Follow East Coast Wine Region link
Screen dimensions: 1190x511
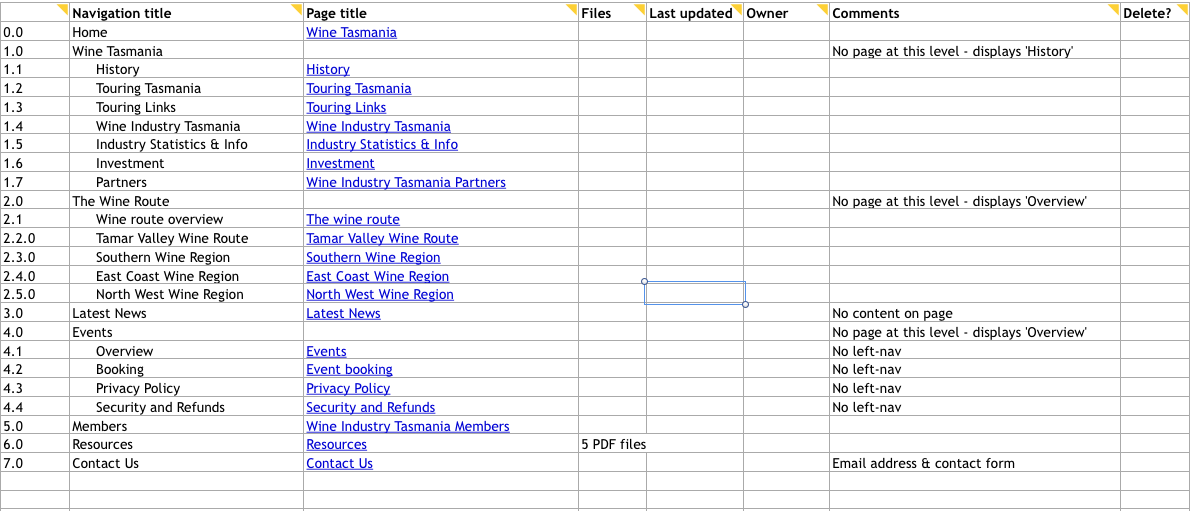tap(378, 276)
